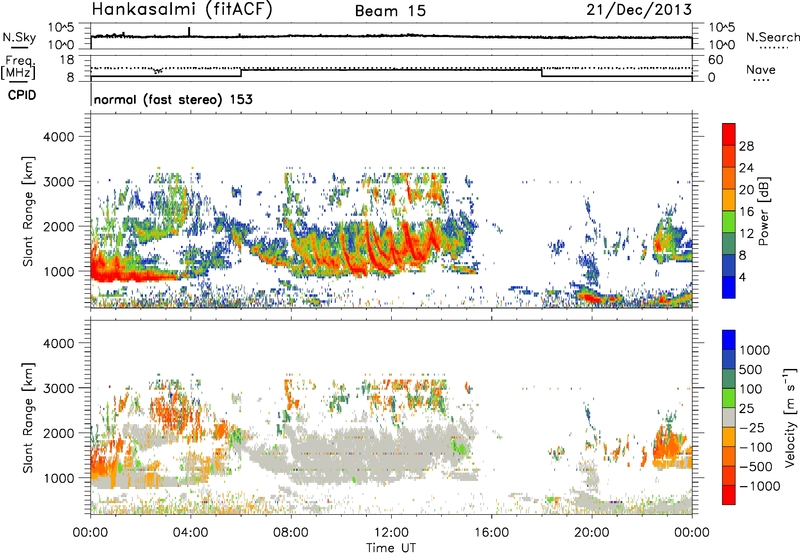Select the '-1000' label on the velocity colorbar

click(759, 486)
